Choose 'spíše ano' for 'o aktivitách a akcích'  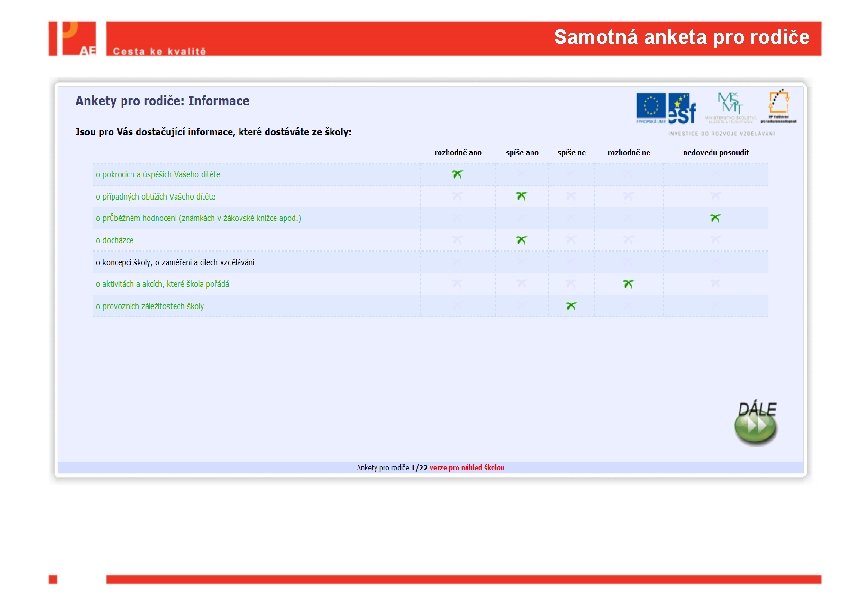521,284
